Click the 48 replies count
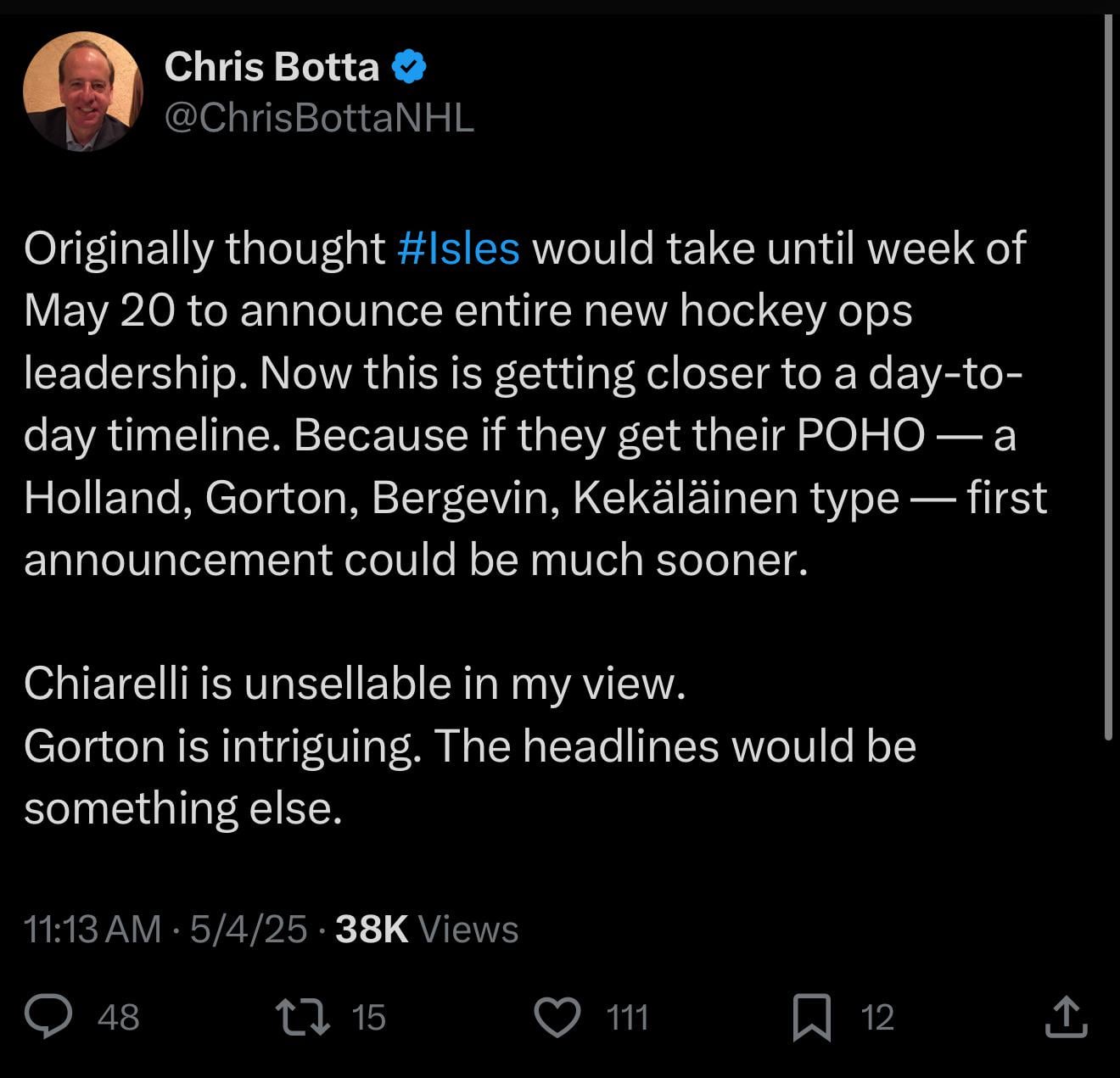 [x=118, y=1017]
